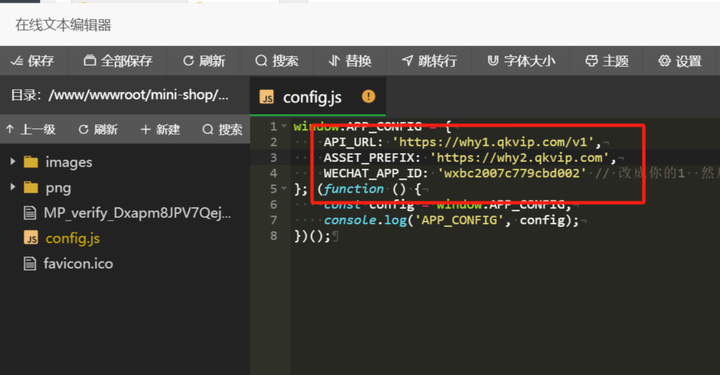This screenshot has height=375, width=720.
Task: Select the png folder
Action: (x=58, y=188)
